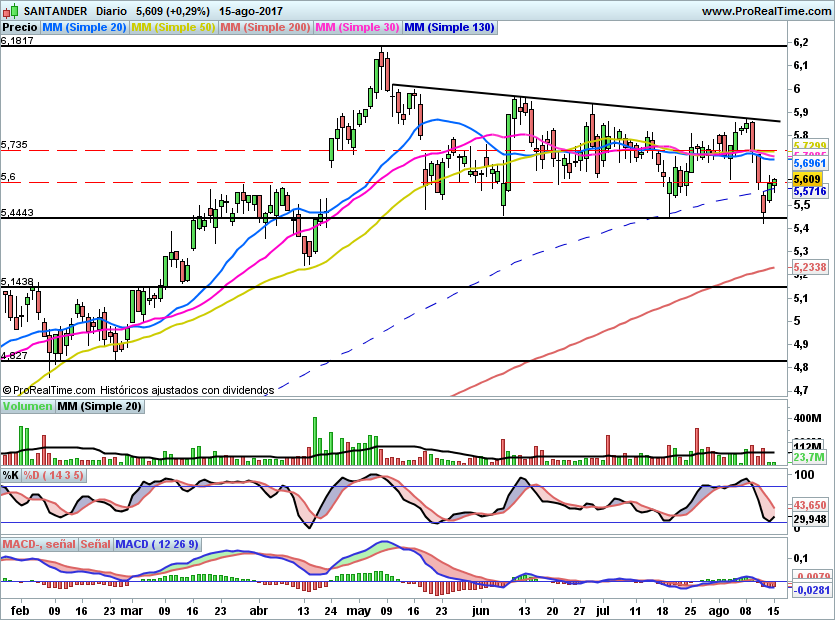Click the SANTANDER ticker name

pos(56,11)
